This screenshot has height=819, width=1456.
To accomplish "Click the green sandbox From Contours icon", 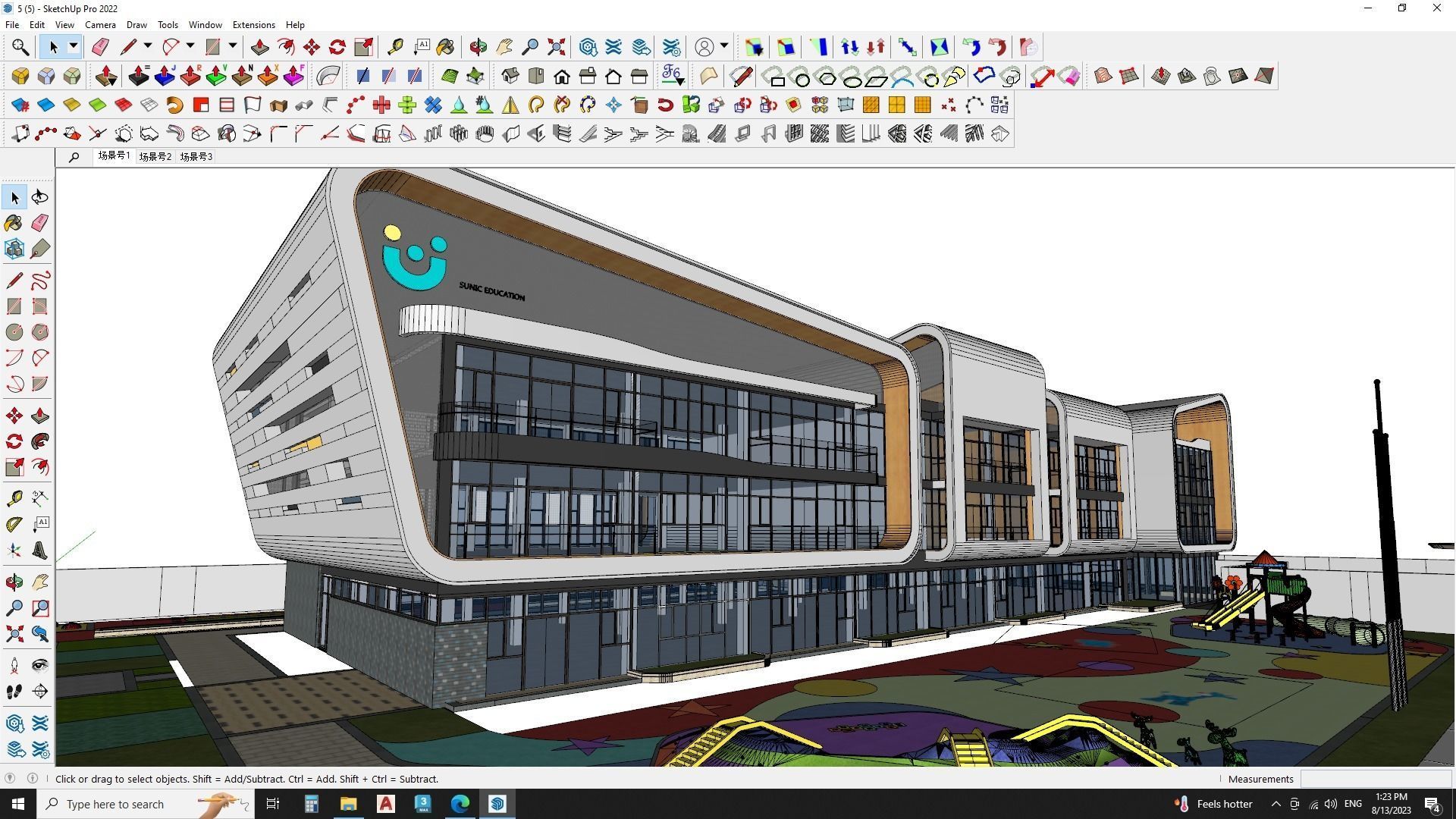I will 450,76.
